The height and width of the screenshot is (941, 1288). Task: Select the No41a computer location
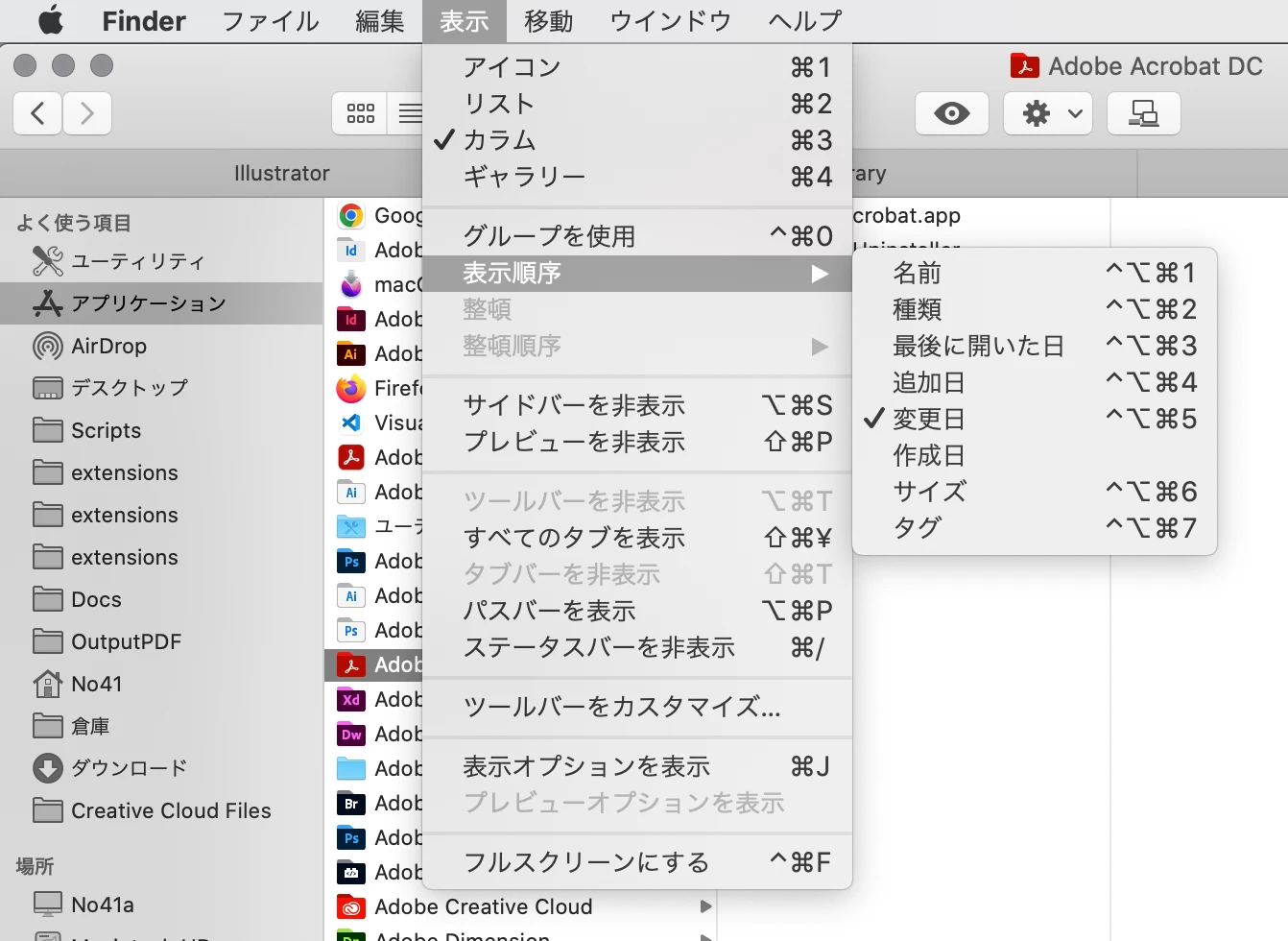tap(161, 905)
